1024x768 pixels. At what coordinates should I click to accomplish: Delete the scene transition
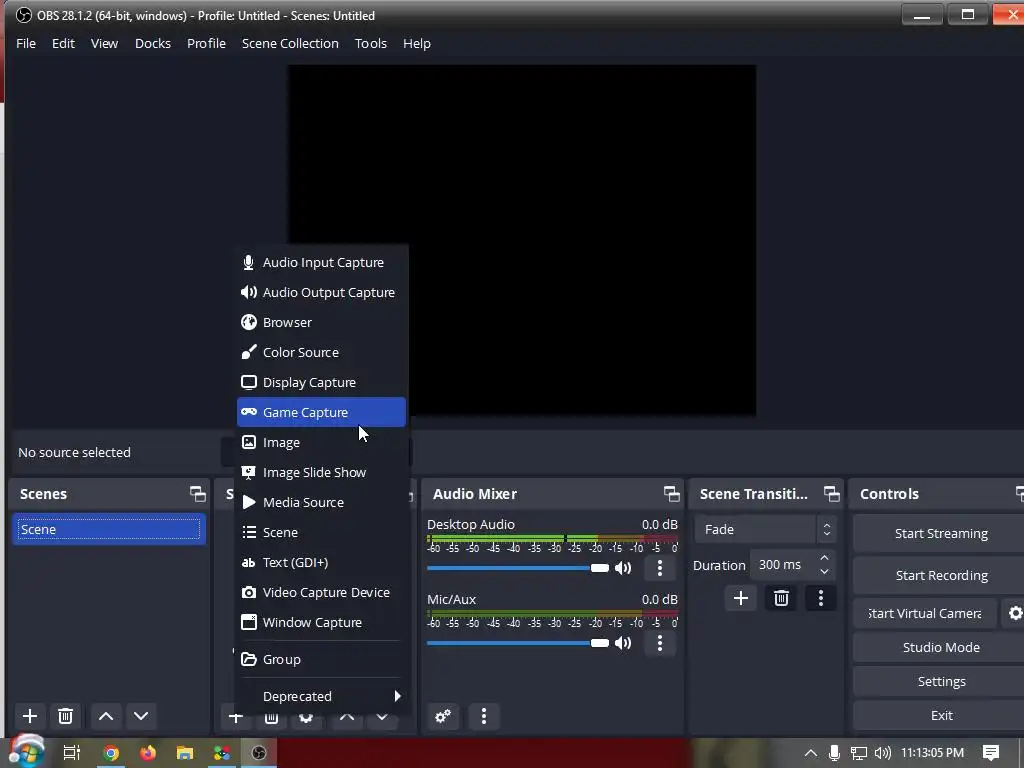pos(781,598)
